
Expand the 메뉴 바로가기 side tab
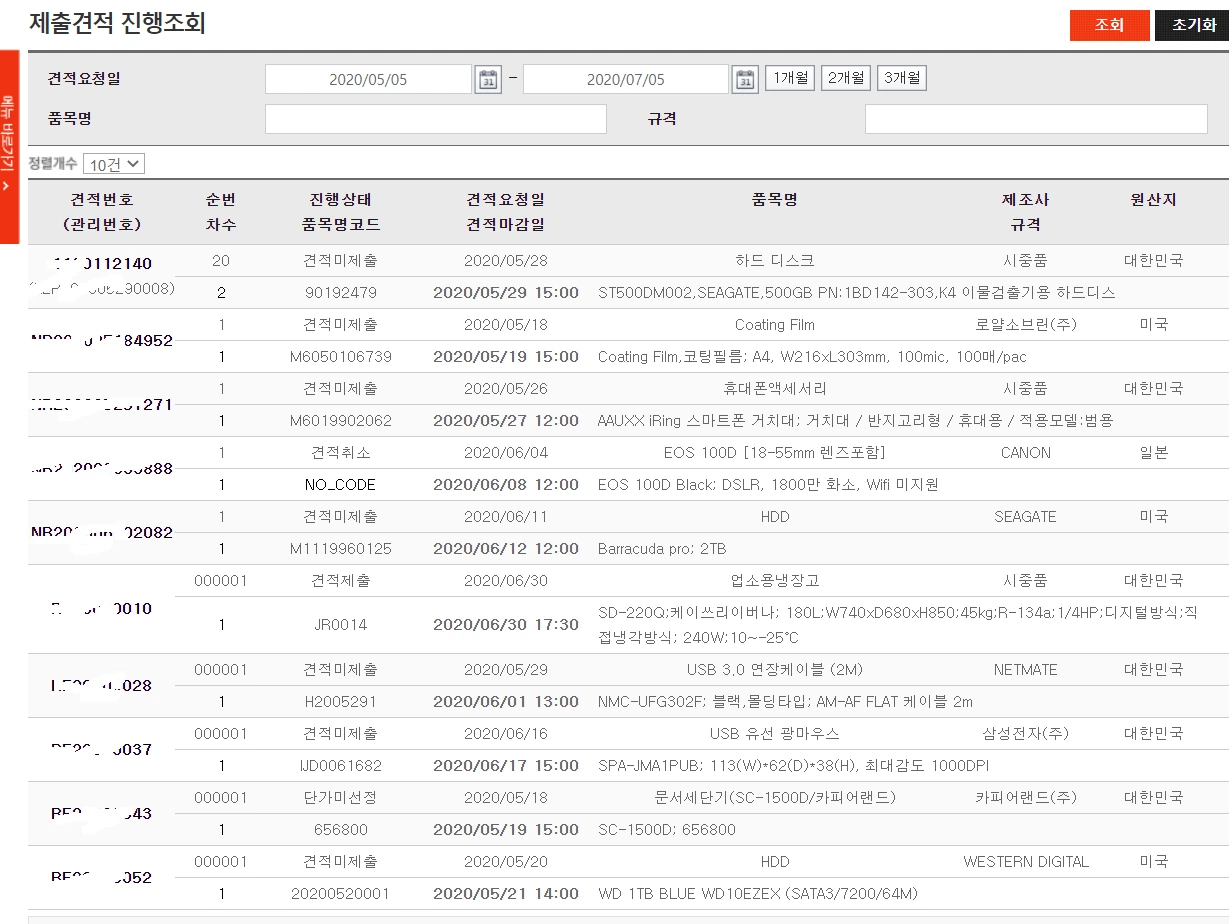(x=9, y=147)
